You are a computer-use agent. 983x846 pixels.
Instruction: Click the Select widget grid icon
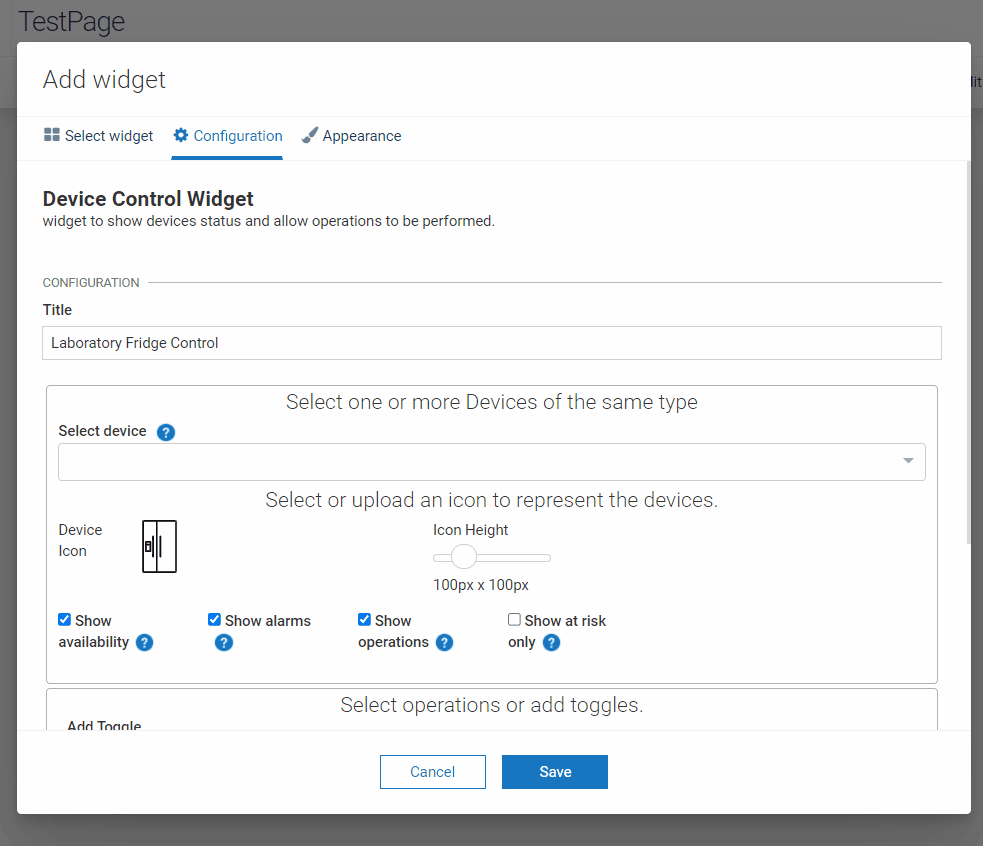point(52,135)
